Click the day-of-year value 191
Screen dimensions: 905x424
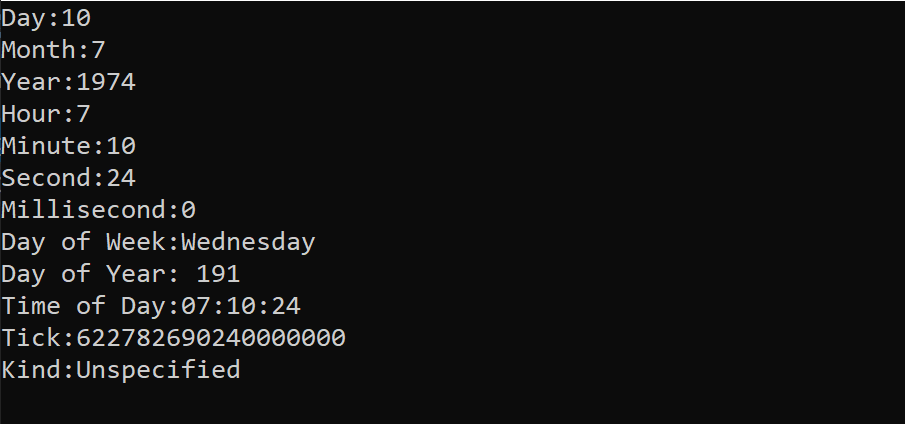coord(218,274)
